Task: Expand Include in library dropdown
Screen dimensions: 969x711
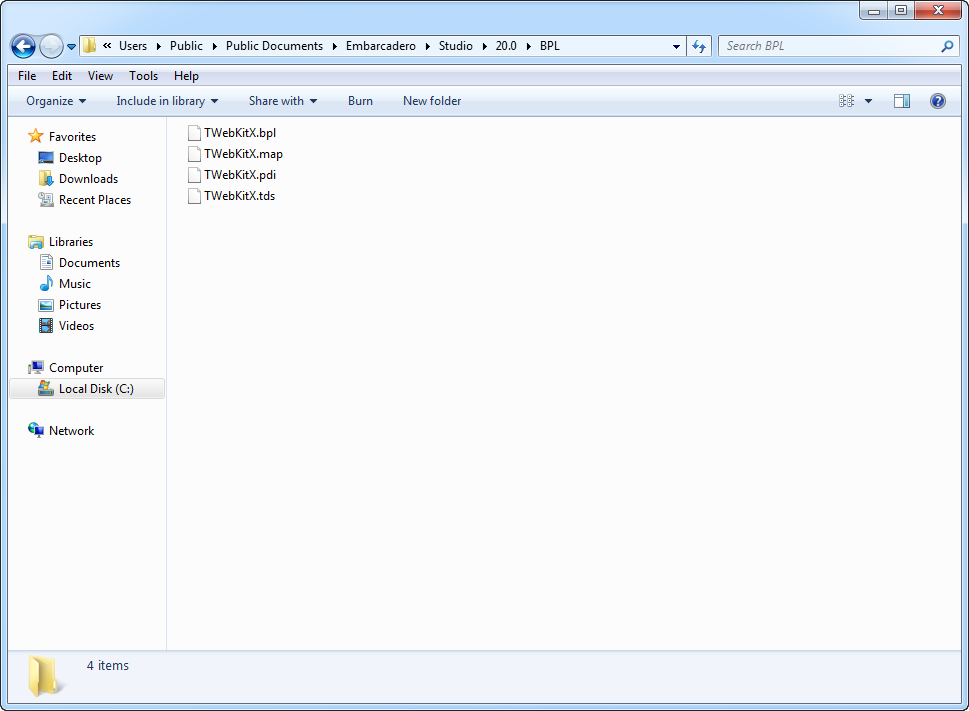Action: coord(167,101)
